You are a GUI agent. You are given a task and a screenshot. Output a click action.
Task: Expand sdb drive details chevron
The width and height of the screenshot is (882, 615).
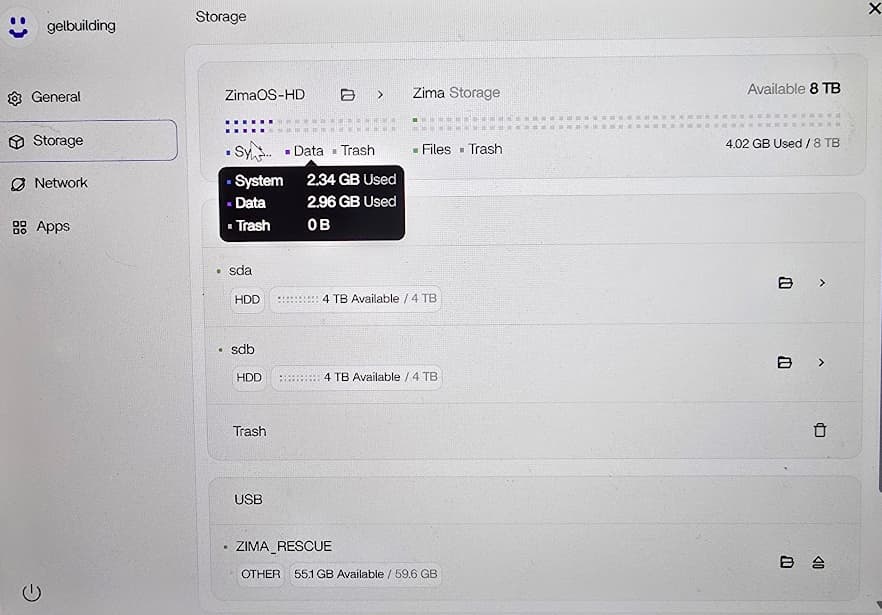(x=821, y=362)
